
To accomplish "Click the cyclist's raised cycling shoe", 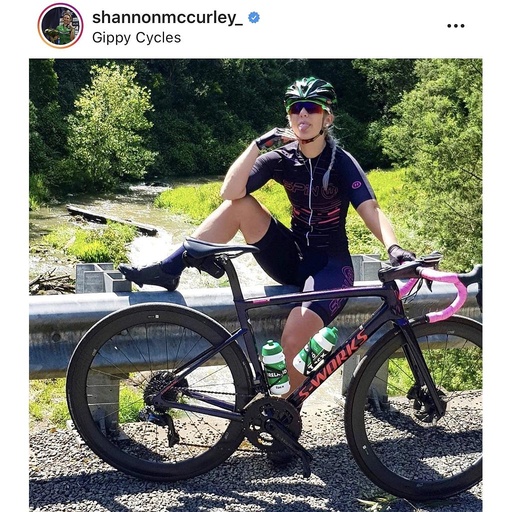I will [x=150, y=275].
